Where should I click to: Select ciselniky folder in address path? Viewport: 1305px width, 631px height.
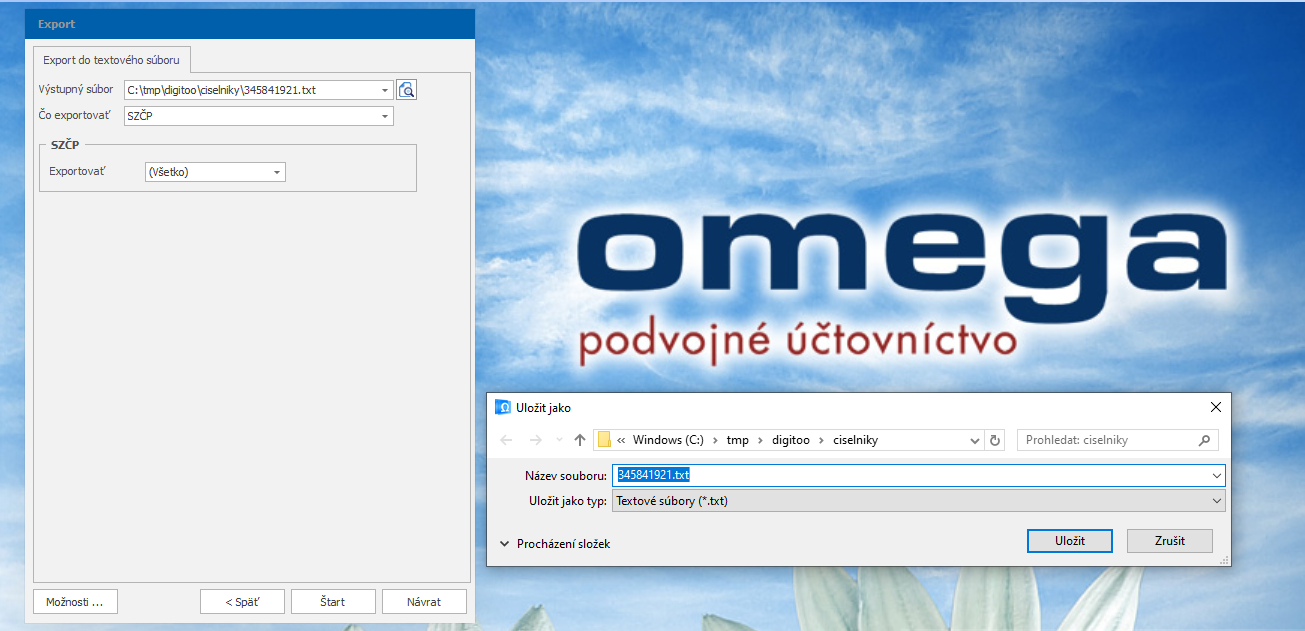click(x=855, y=440)
